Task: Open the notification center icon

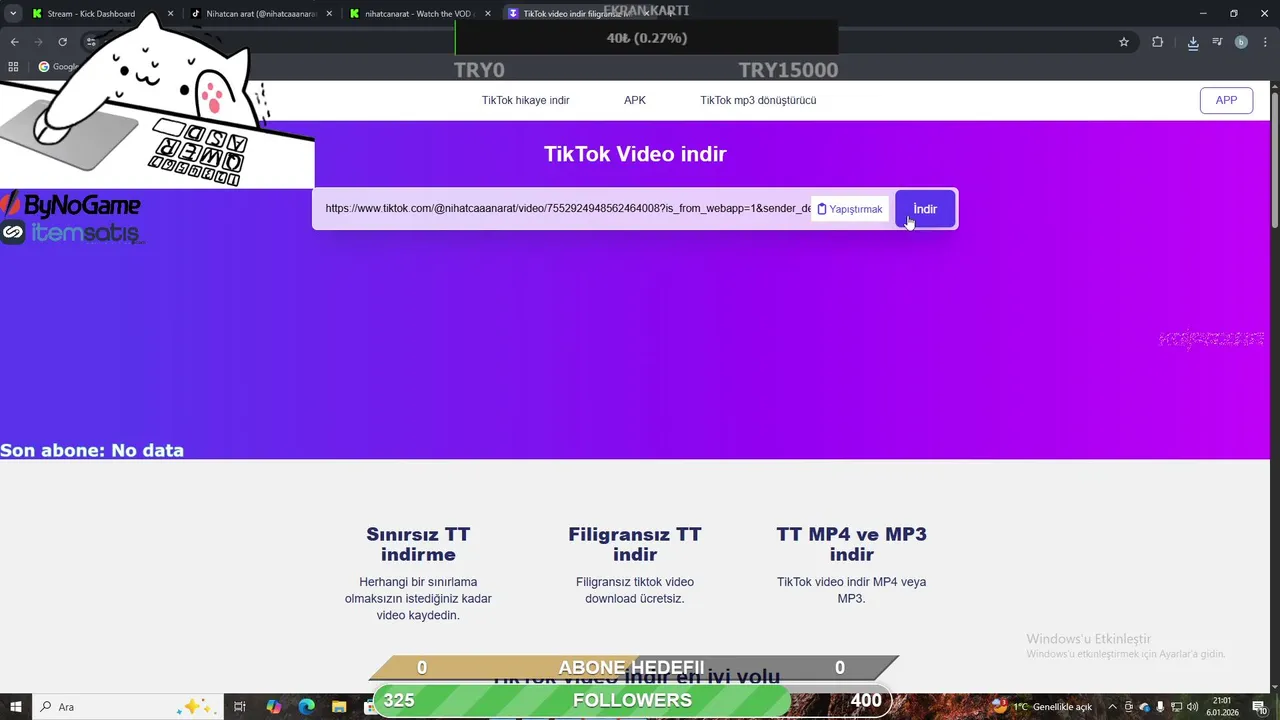Action: pyautogui.click(x=1259, y=707)
